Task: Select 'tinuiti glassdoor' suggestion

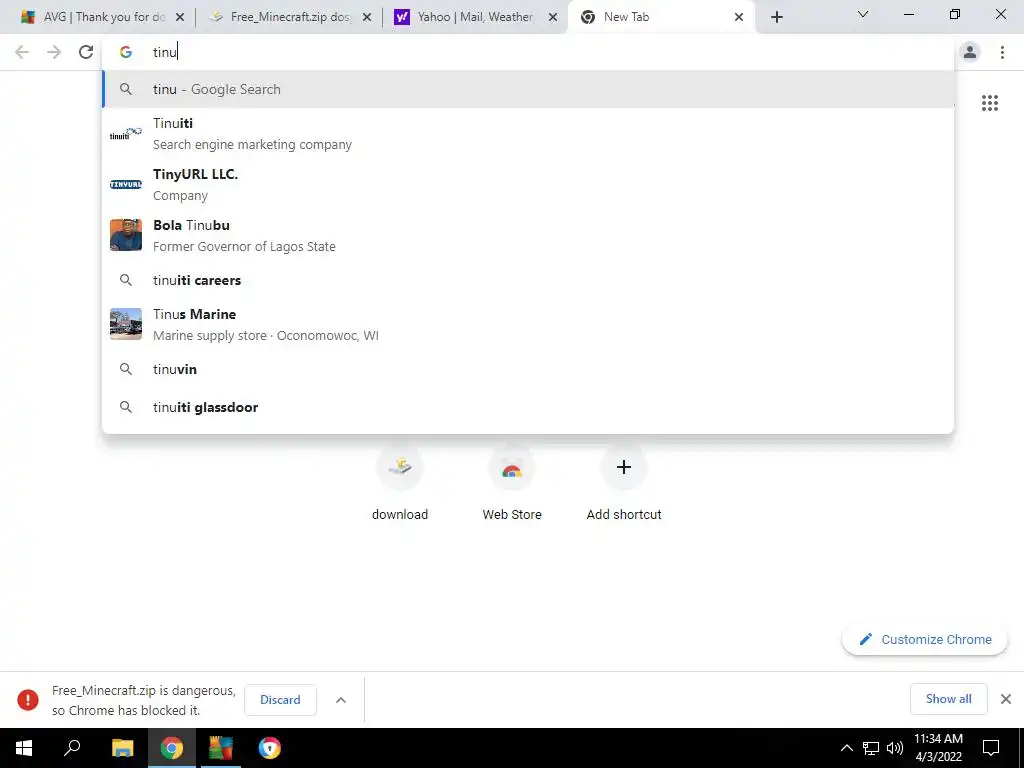Action: (x=528, y=408)
